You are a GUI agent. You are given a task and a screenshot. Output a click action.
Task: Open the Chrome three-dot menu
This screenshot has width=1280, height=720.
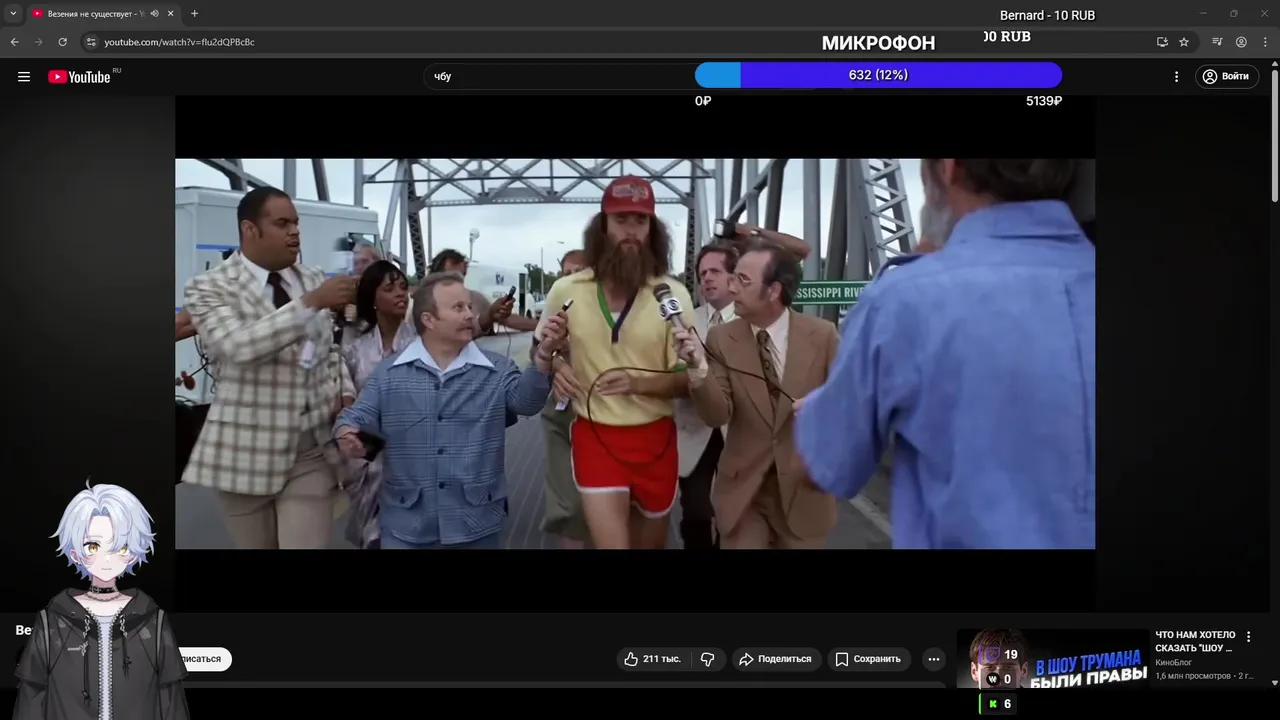[1264, 42]
